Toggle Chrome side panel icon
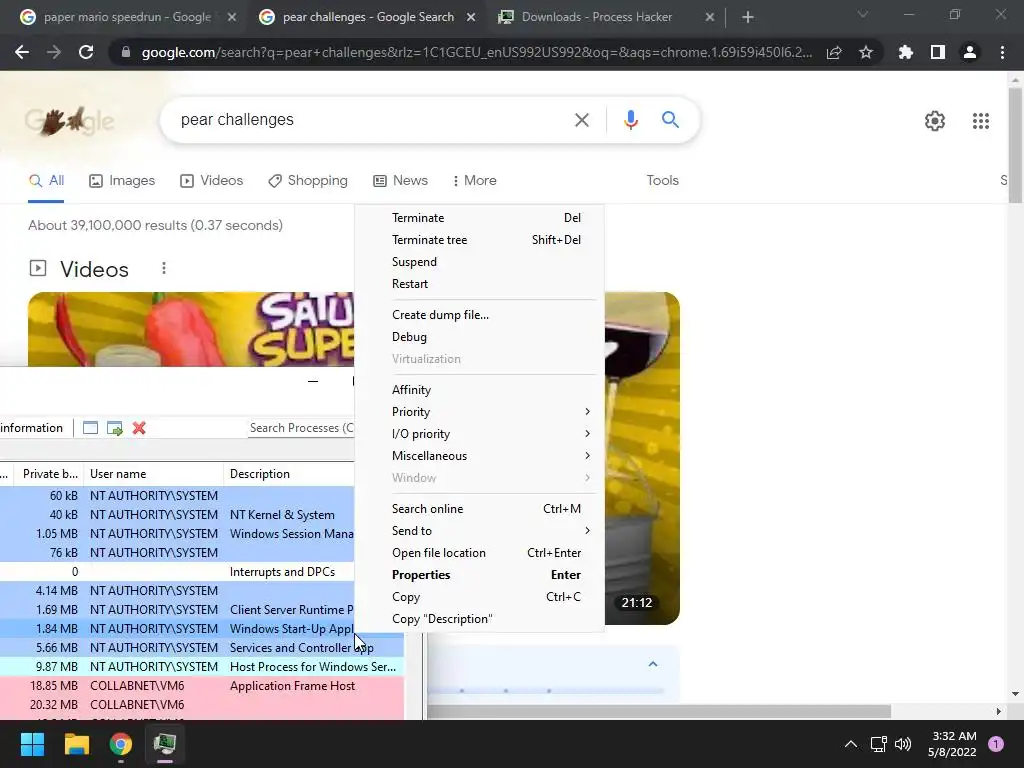Image resolution: width=1024 pixels, height=768 pixels. pos(938,52)
